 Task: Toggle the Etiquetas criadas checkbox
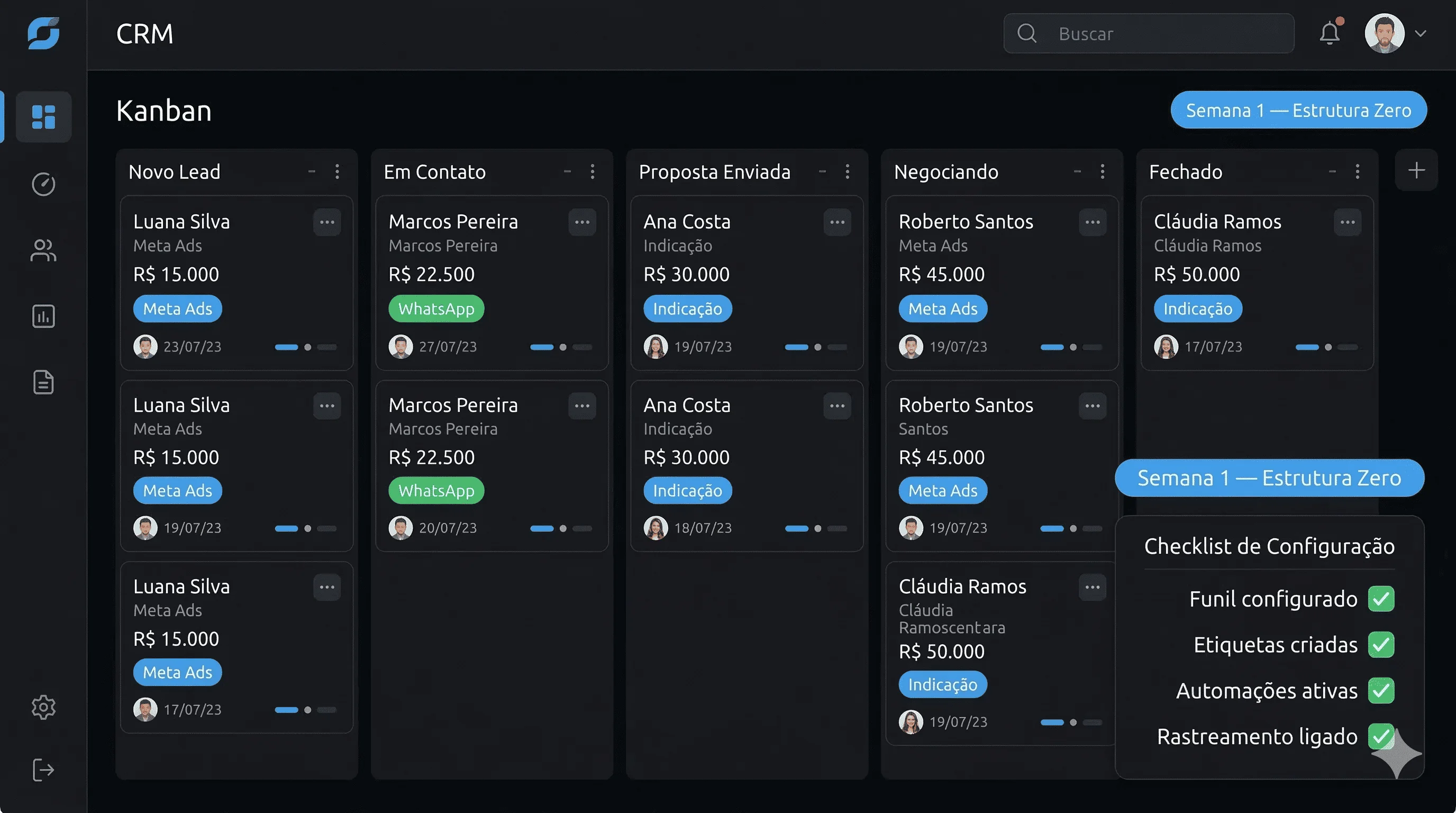[x=1381, y=645]
